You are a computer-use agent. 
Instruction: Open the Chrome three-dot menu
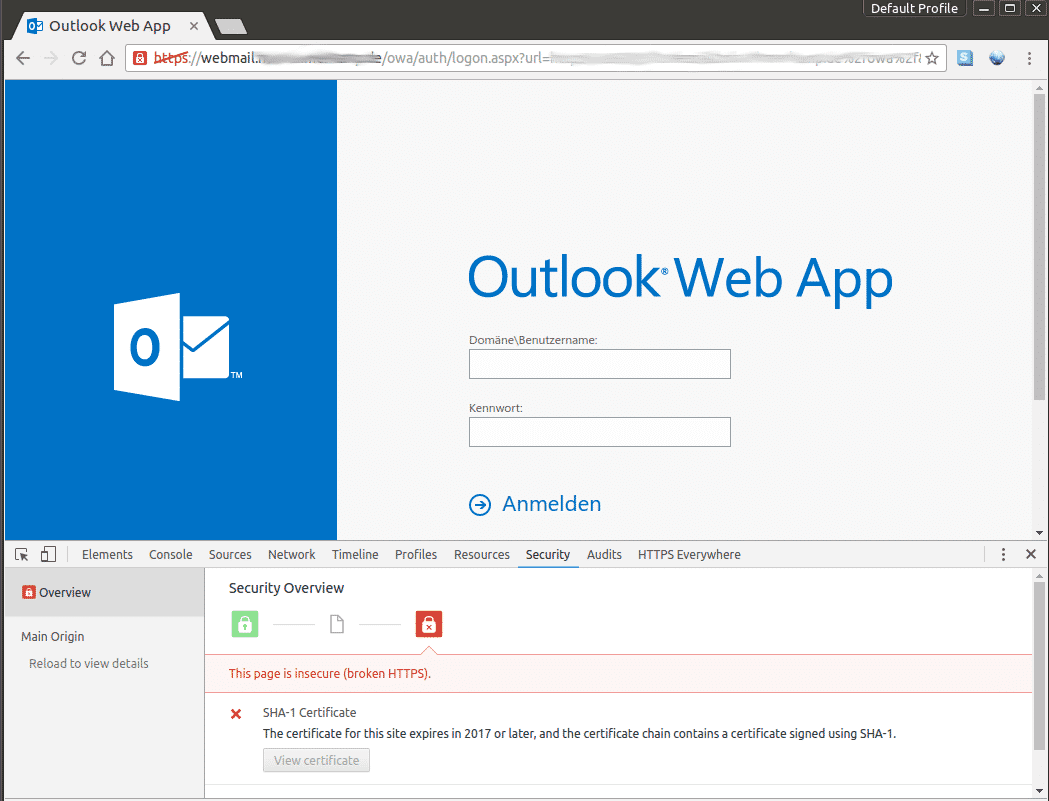click(1029, 58)
